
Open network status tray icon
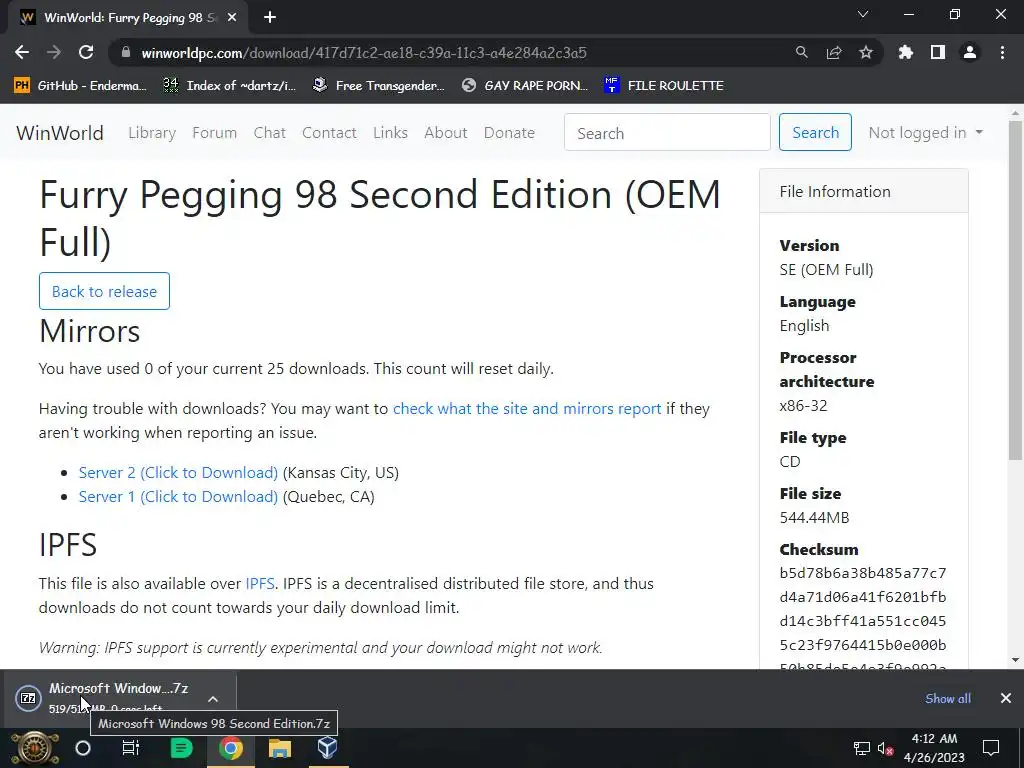(862, 748)
